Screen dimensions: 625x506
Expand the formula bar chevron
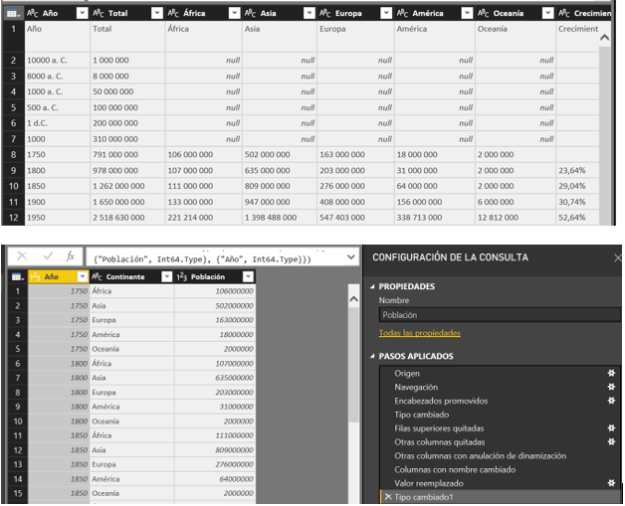point(349,257)
